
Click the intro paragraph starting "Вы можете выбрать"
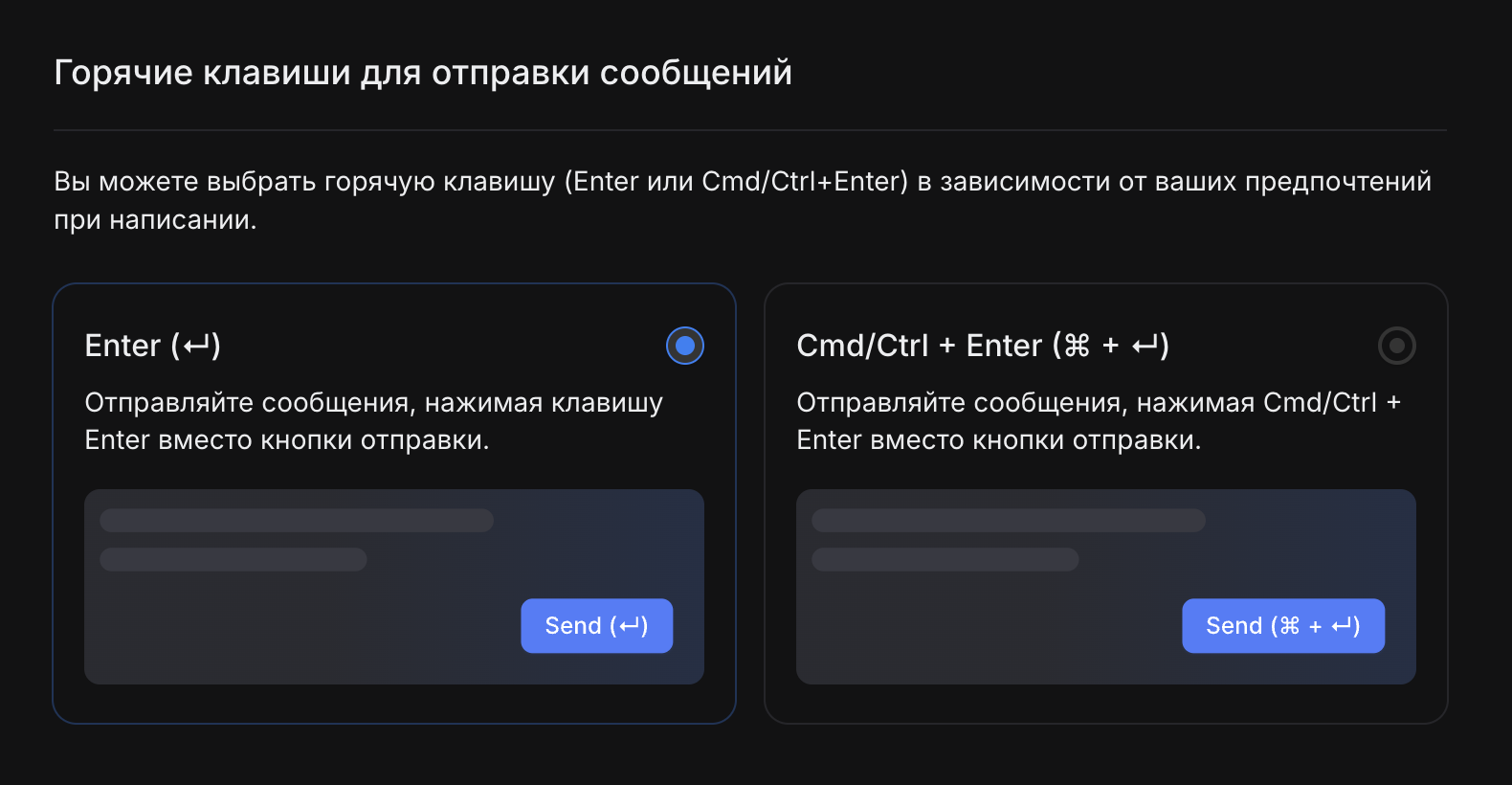742,200
